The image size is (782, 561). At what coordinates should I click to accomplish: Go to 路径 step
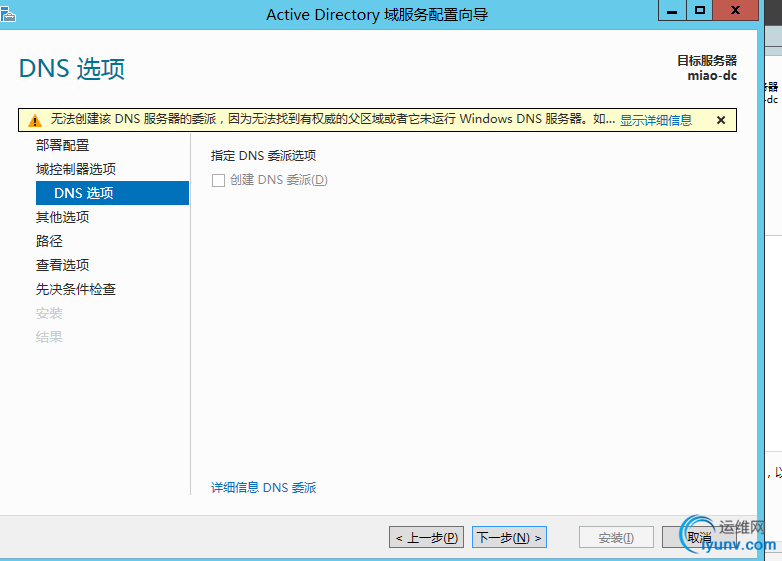pos(49,241)
